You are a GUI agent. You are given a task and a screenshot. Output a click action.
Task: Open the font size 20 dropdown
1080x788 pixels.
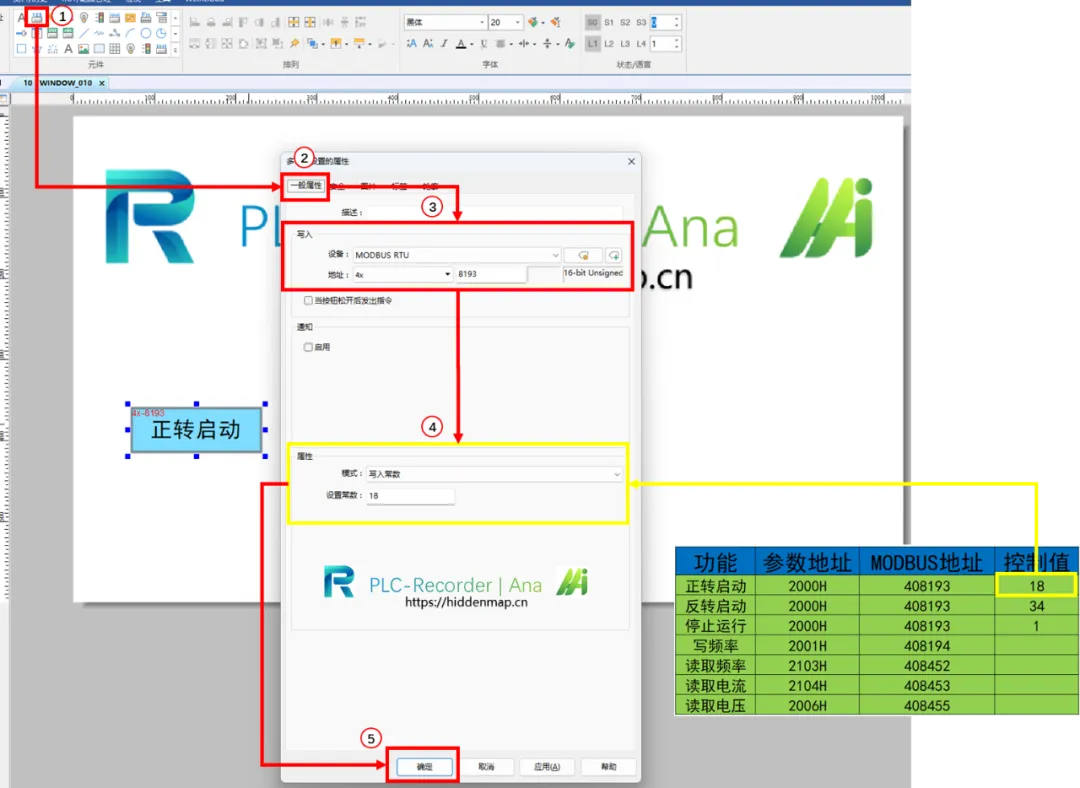pyautogui.click(x=517, y=22)
